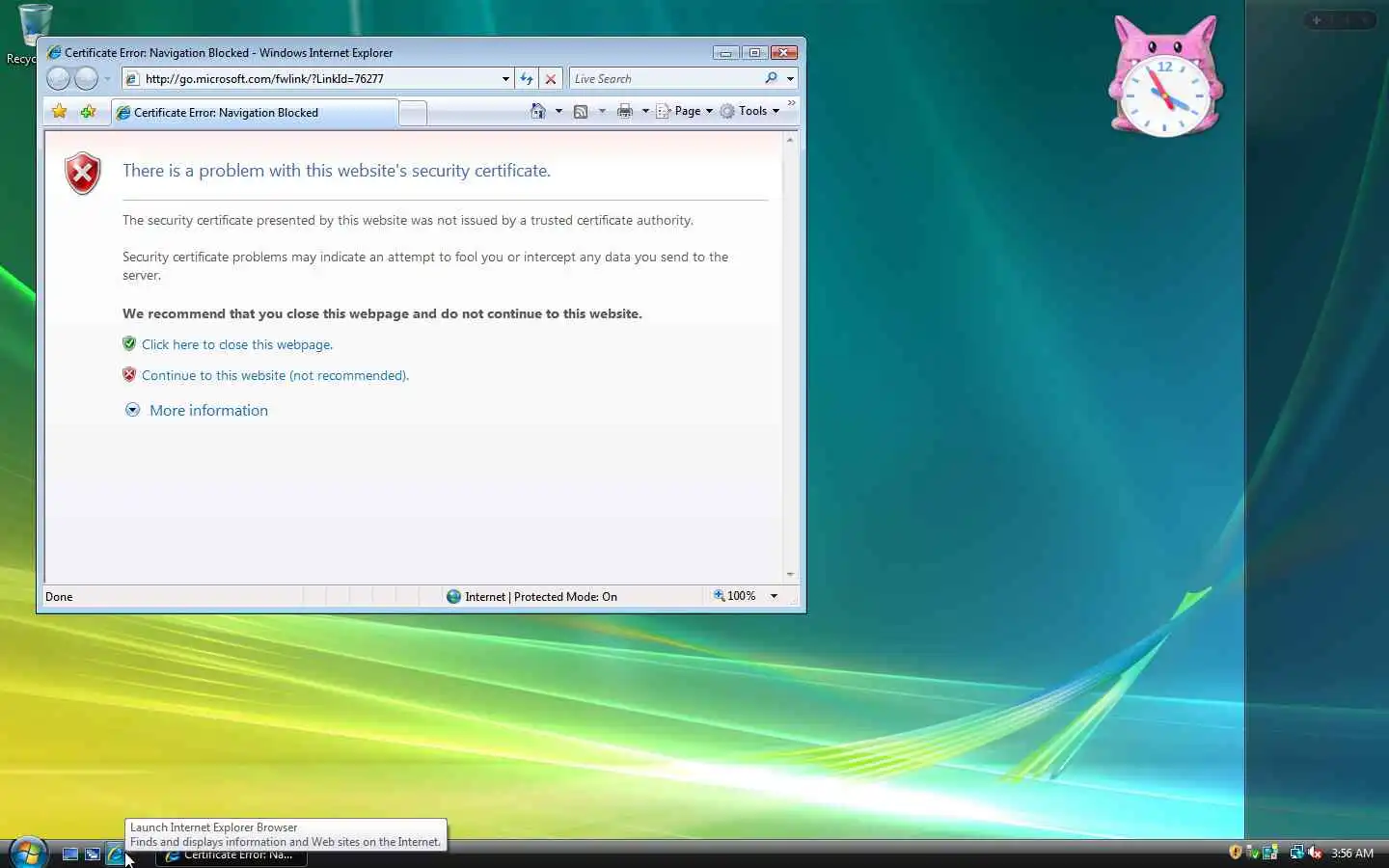Click the Home icon in the command bar
Screen dimensions: 1389x868
(x=538, y=111)
